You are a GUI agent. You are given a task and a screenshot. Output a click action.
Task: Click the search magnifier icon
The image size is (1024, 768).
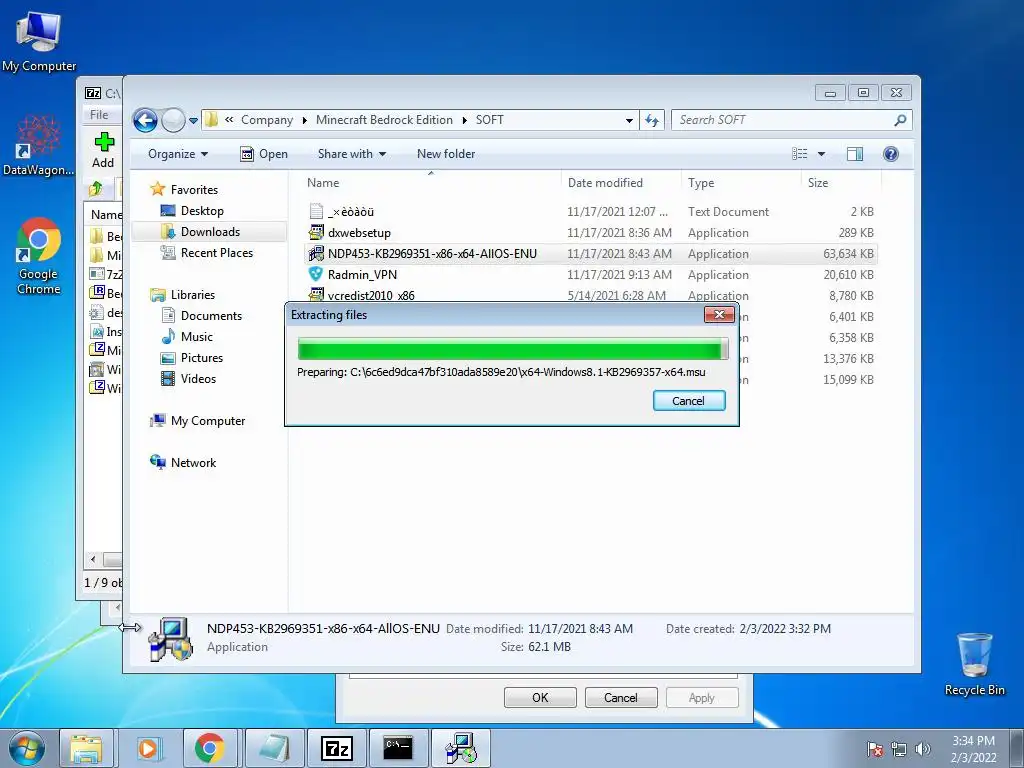[x=900, y=120]
